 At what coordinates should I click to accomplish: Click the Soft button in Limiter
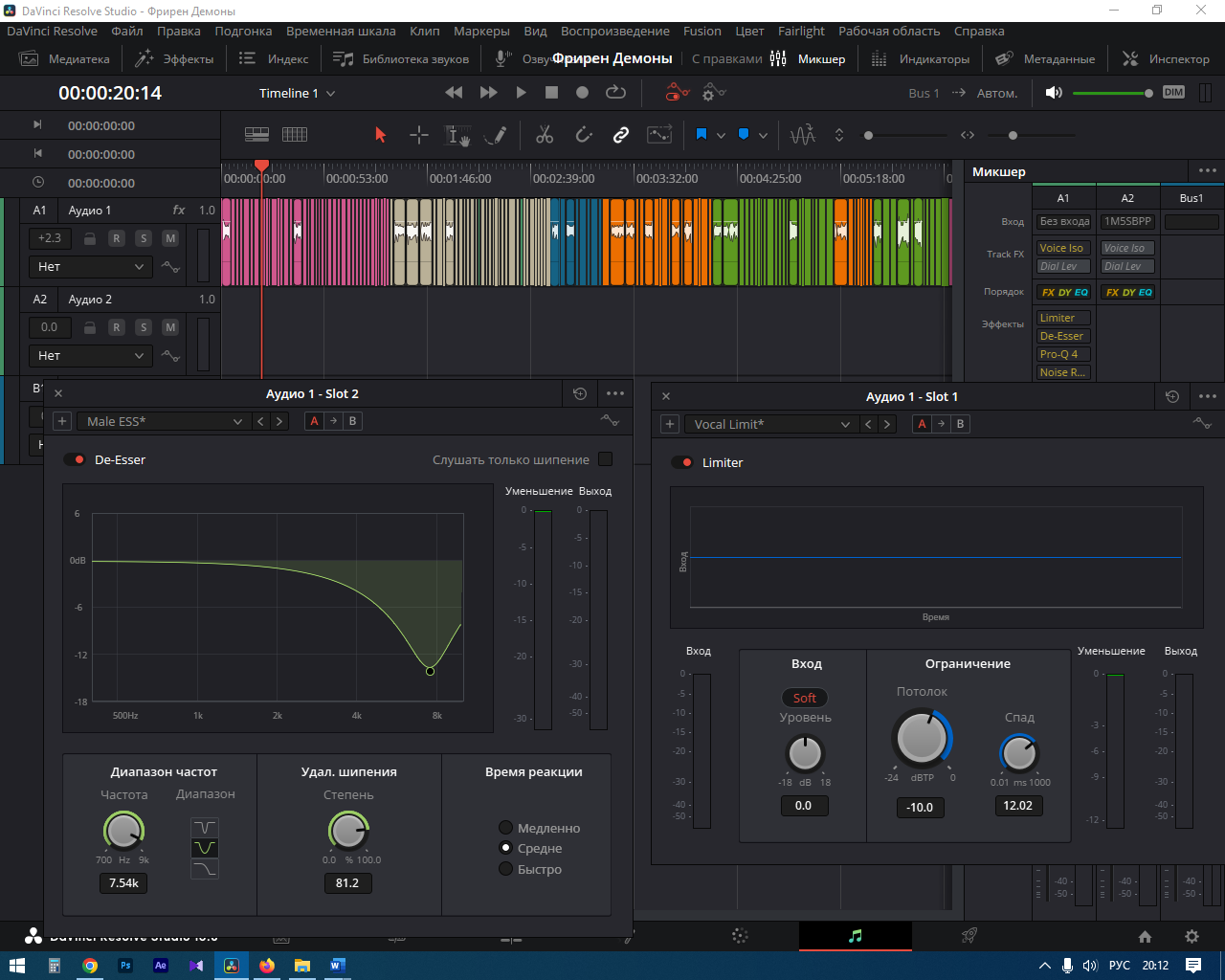click(x=804, y=698)
